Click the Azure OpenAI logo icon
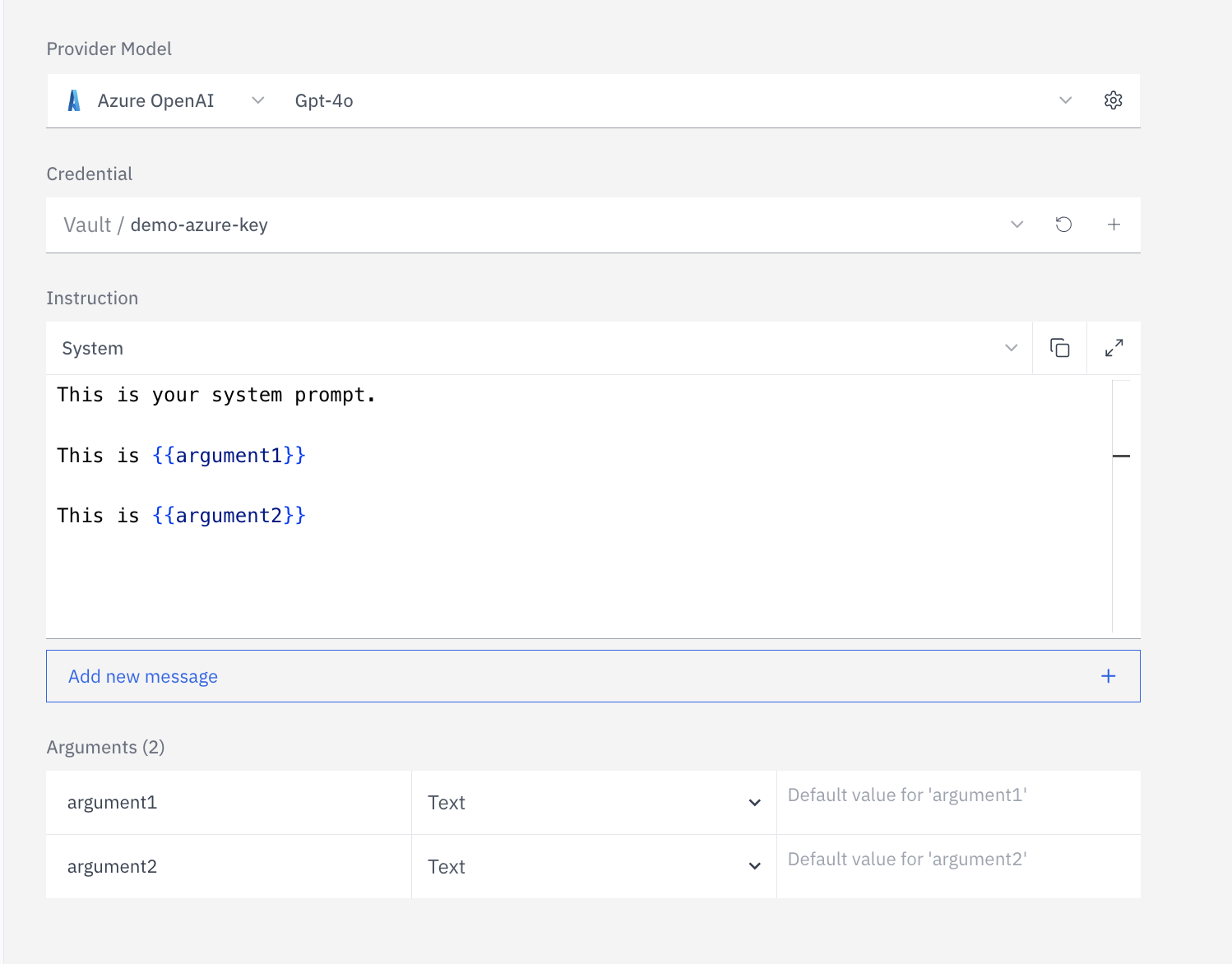The height and width of the screenshot is (964, 1232). click(x=74, y=100)
